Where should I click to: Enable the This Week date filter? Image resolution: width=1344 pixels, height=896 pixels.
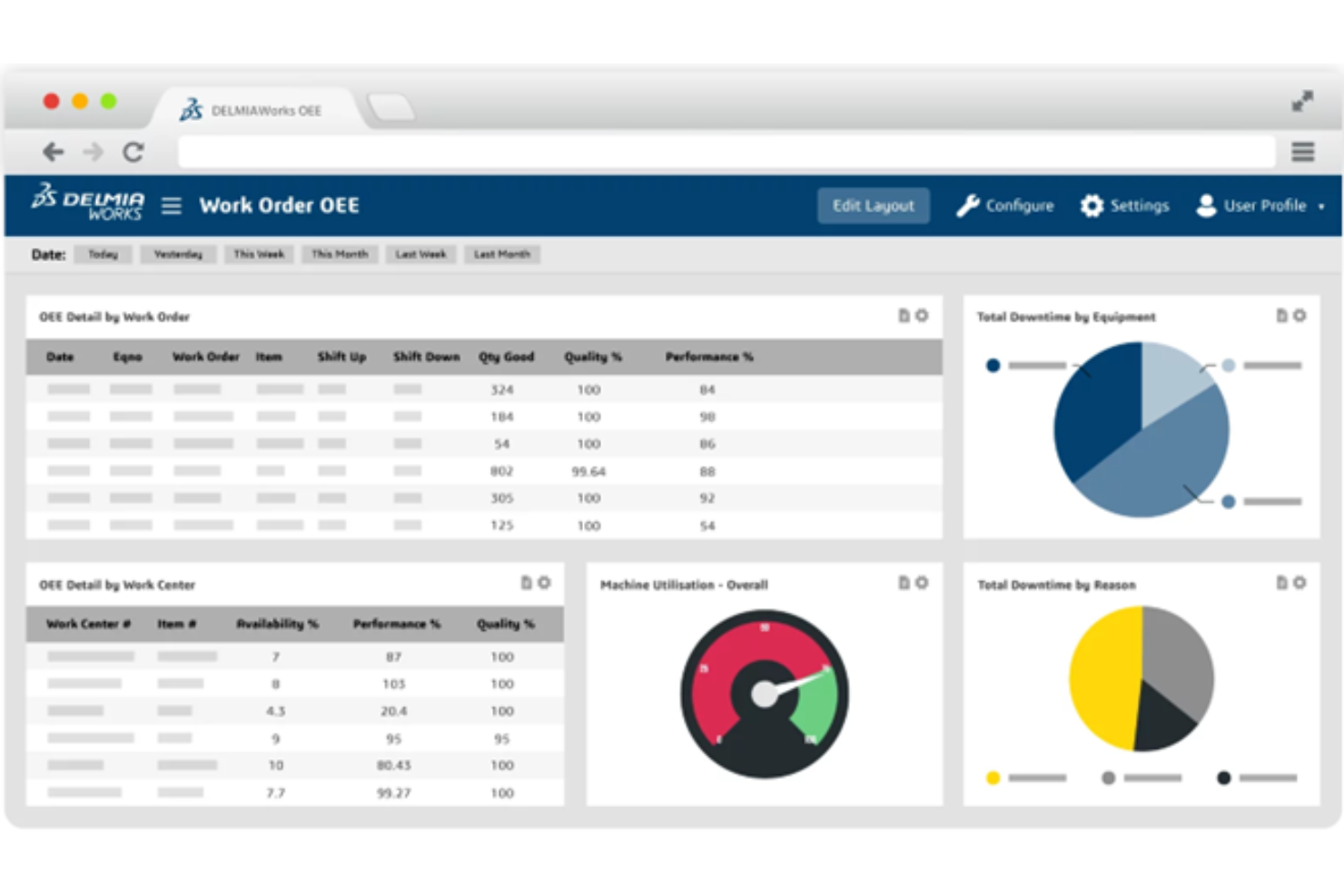259,254
